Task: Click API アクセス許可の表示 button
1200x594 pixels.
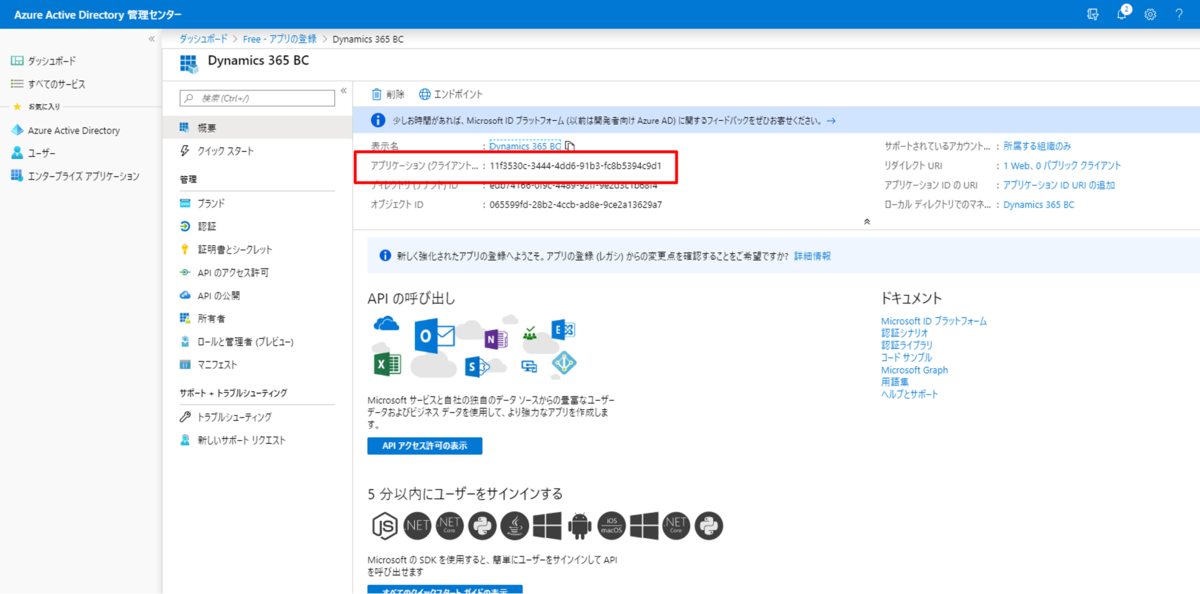Action: point(424,446)
